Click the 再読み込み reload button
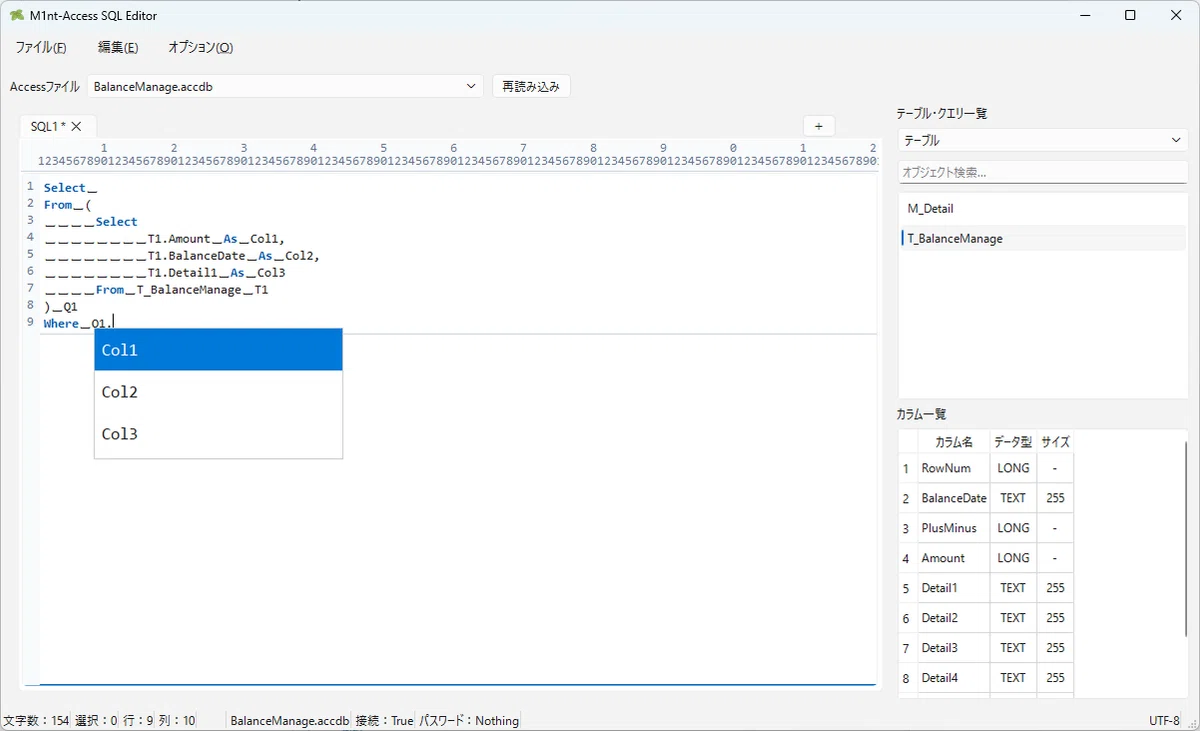 click(x=531, y=87)
